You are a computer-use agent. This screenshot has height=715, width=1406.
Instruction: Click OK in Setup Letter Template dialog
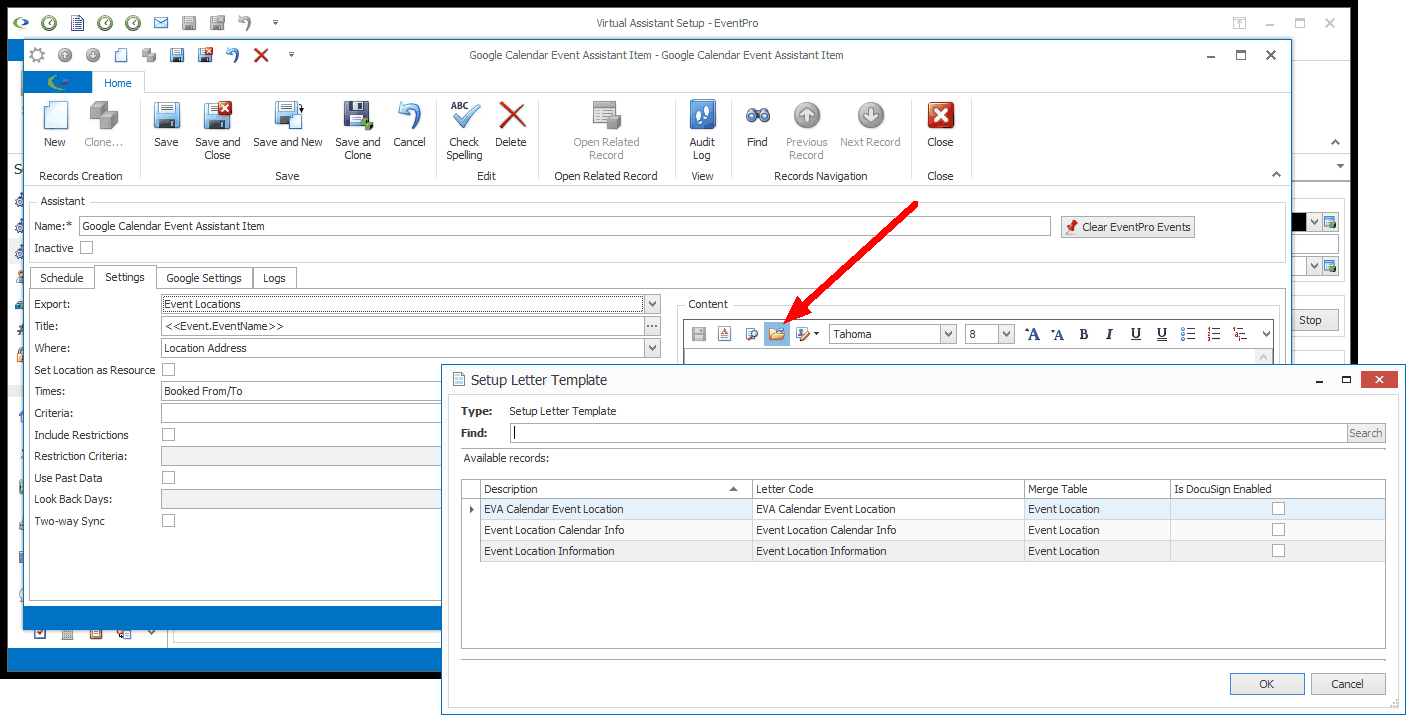[1267, 684]
